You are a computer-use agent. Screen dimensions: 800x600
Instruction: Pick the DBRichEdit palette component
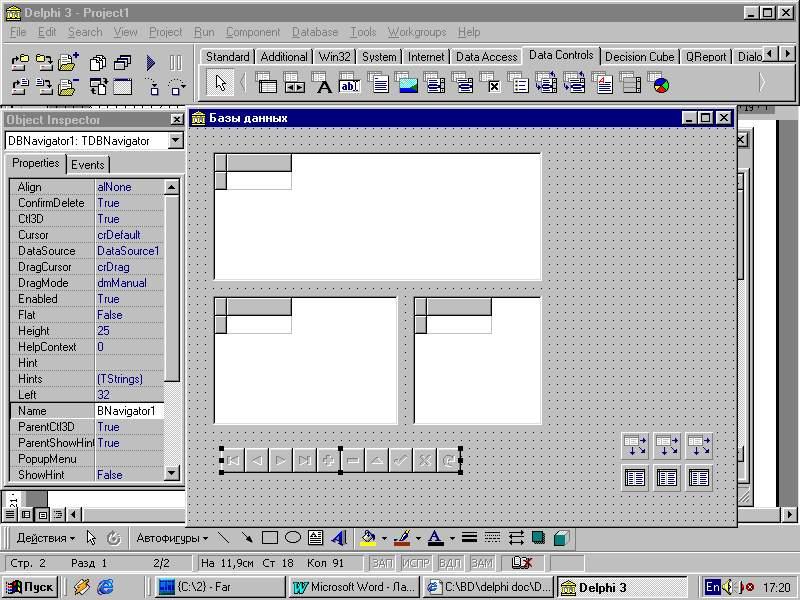click(603, 82)
